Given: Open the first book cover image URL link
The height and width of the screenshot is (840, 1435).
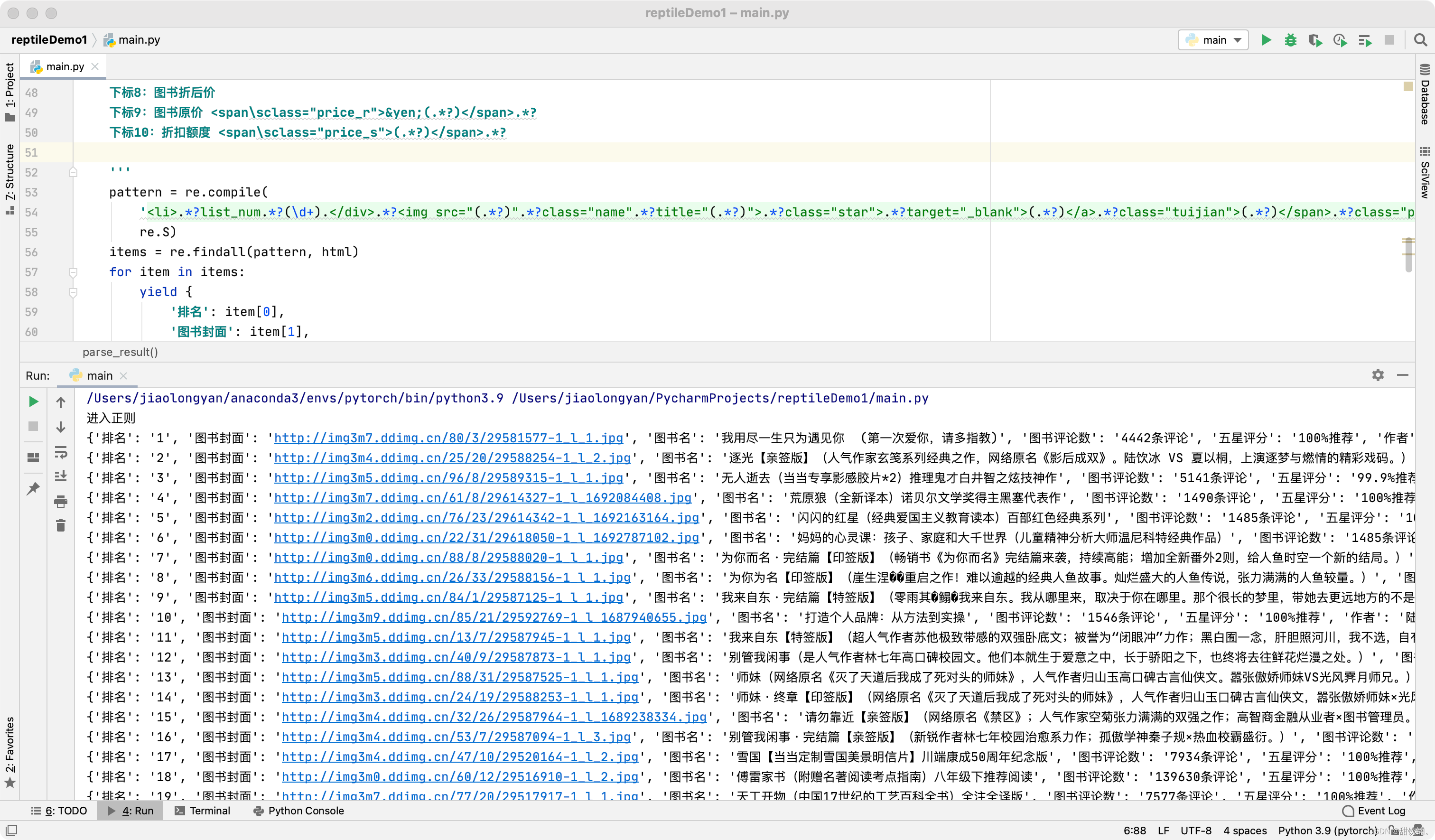Looking at the screenshot, I should (448, 438).
